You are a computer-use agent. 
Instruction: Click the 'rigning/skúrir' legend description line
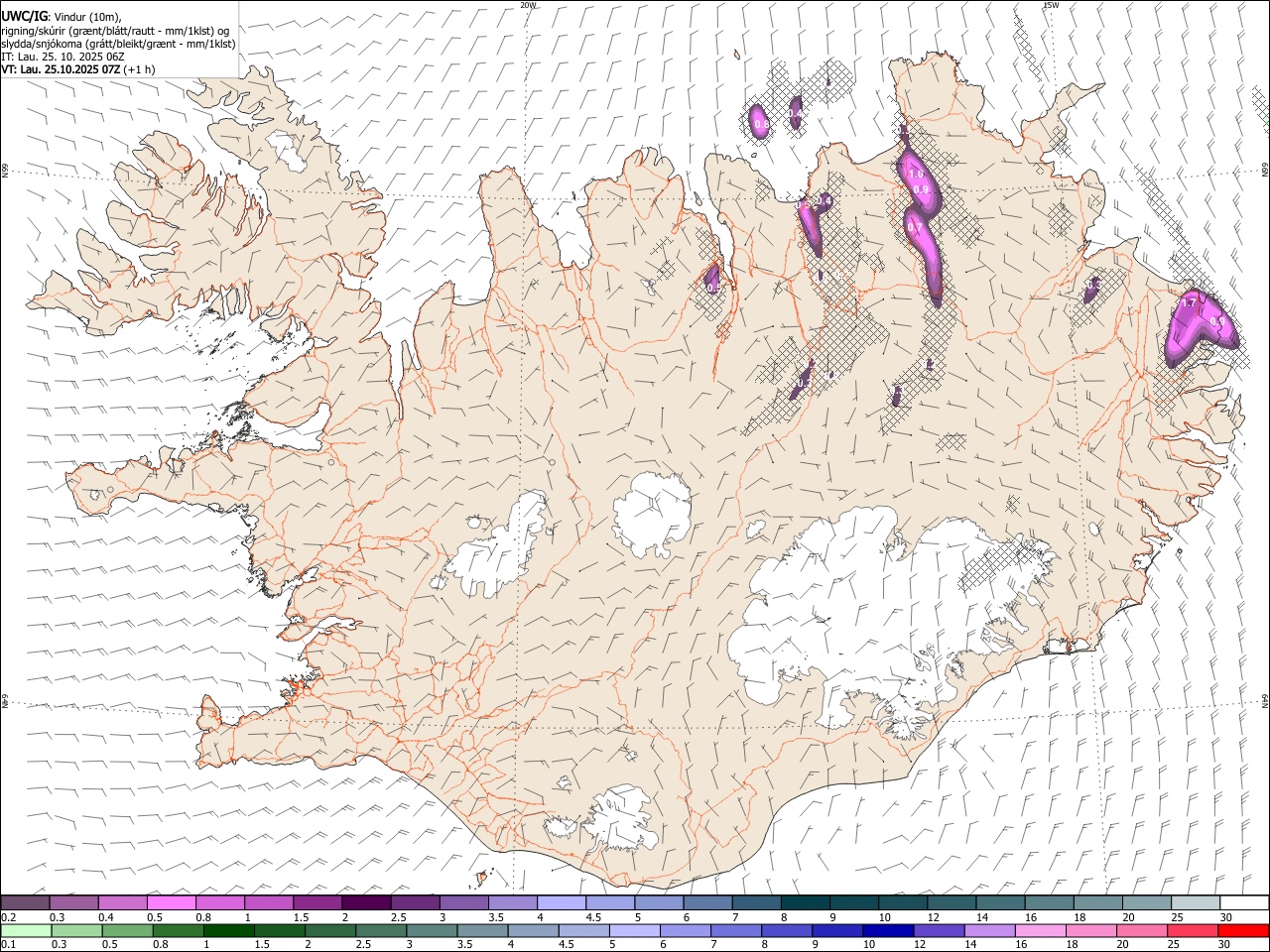[x=115, y=31]
